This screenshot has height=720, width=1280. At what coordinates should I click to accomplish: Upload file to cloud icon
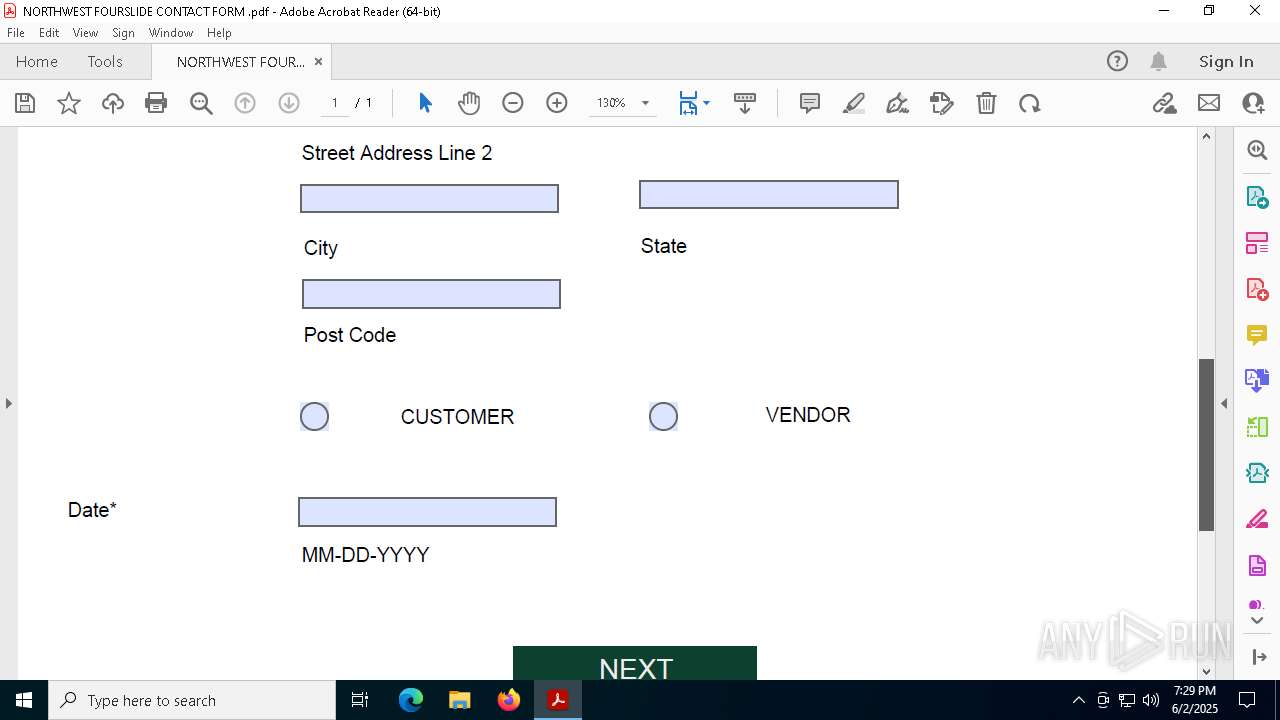click(x=113, y=103)
